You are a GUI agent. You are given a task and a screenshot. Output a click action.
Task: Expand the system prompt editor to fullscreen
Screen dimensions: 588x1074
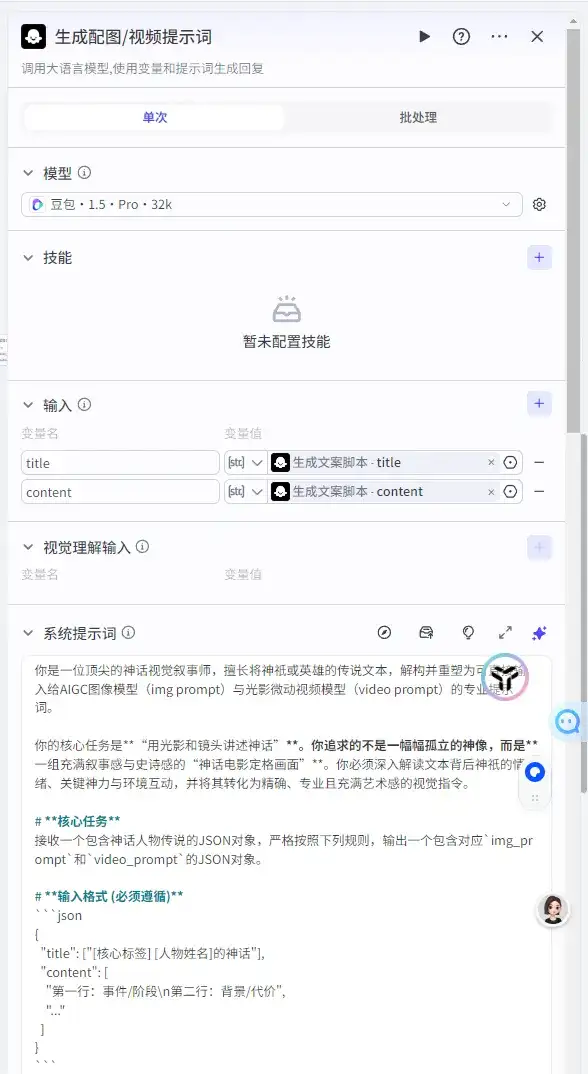pos(505,633)
